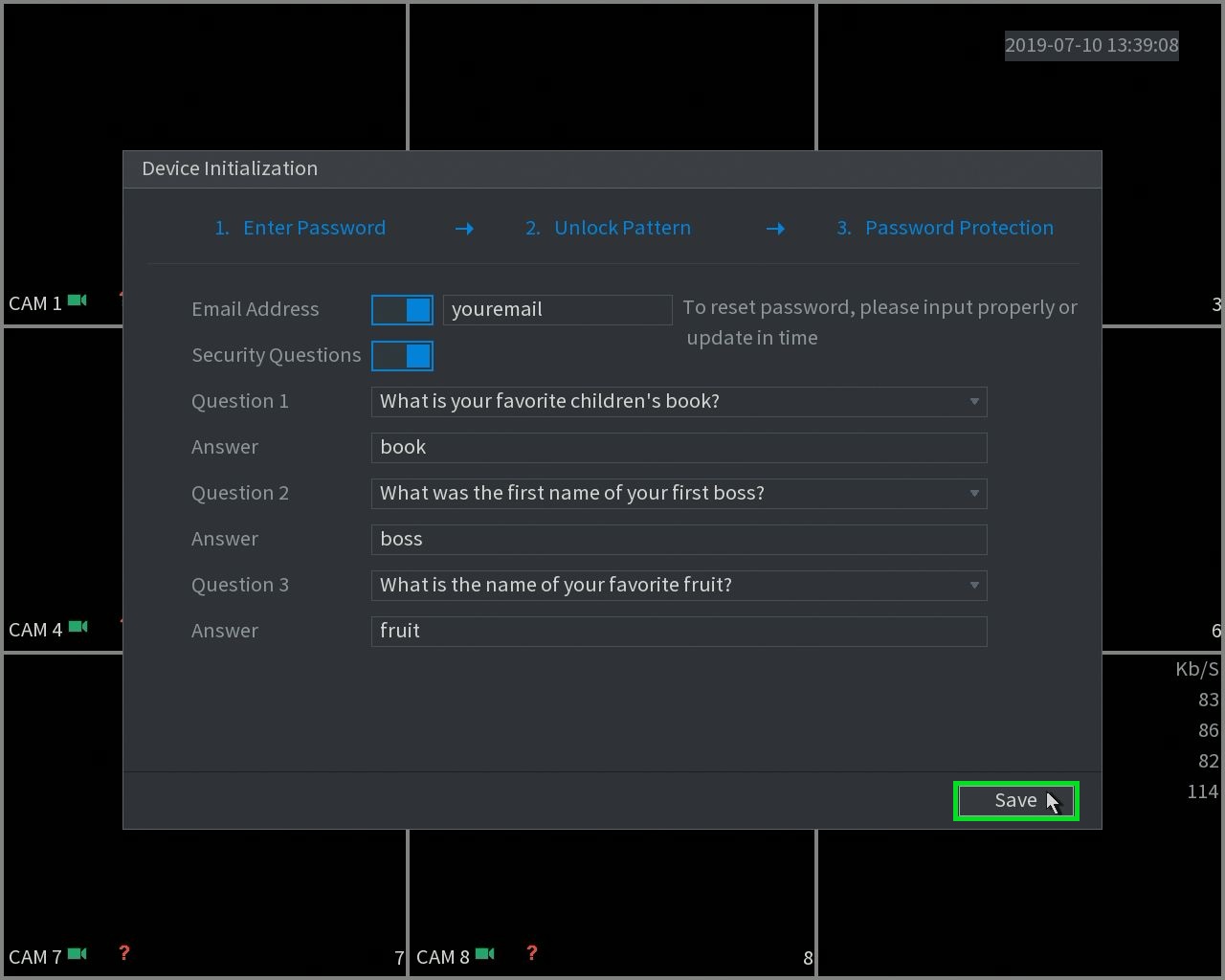
Task: Disable the Security Questions switch
Action: (402, 355)
